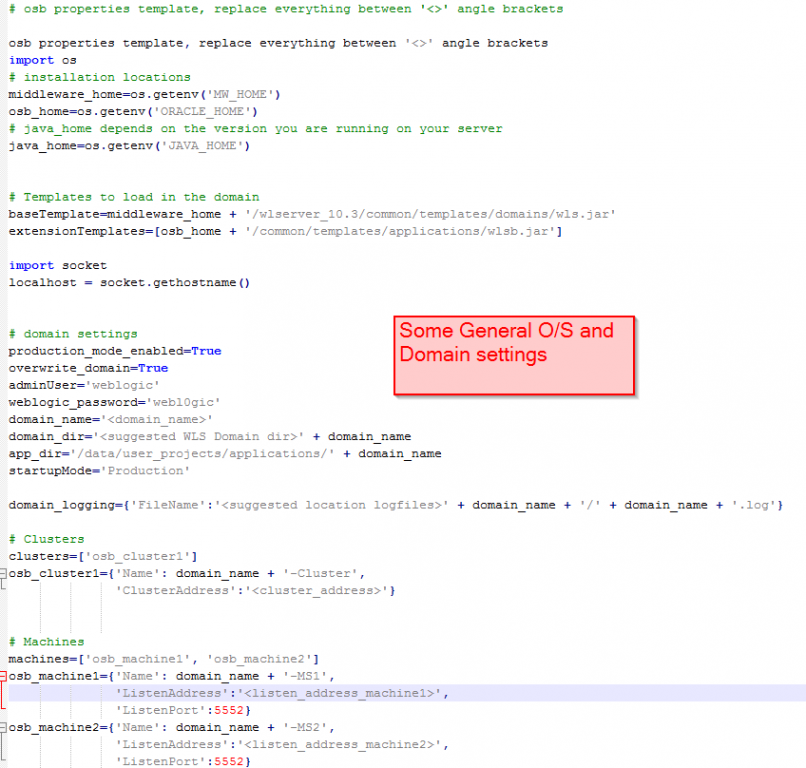Click the 'ClusterAddress':'<cluster_address>' line
Screen dimensions: 806x768
pyautogui.click(x=255, y=591)
